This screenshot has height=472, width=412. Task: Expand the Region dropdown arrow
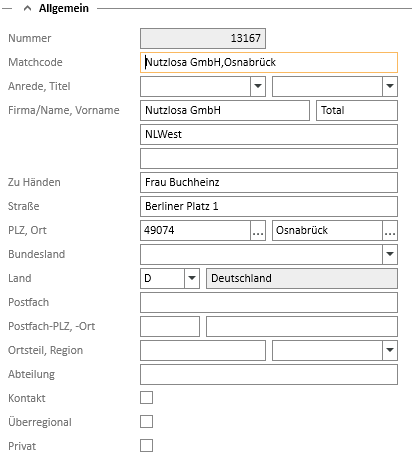[390, 350]
